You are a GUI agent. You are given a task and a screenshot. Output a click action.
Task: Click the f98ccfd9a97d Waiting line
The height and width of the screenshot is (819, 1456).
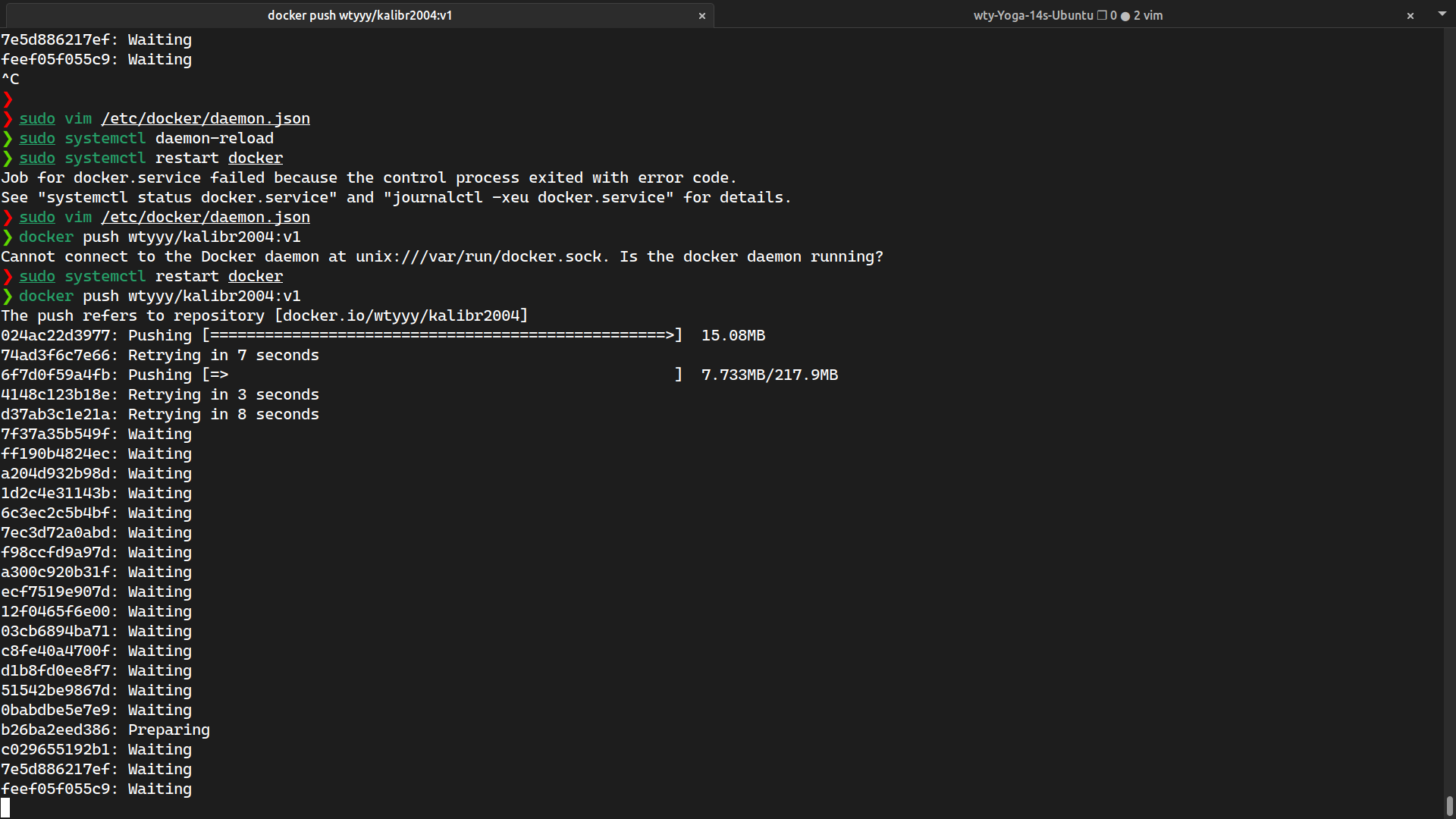click(x=96, y=552)
